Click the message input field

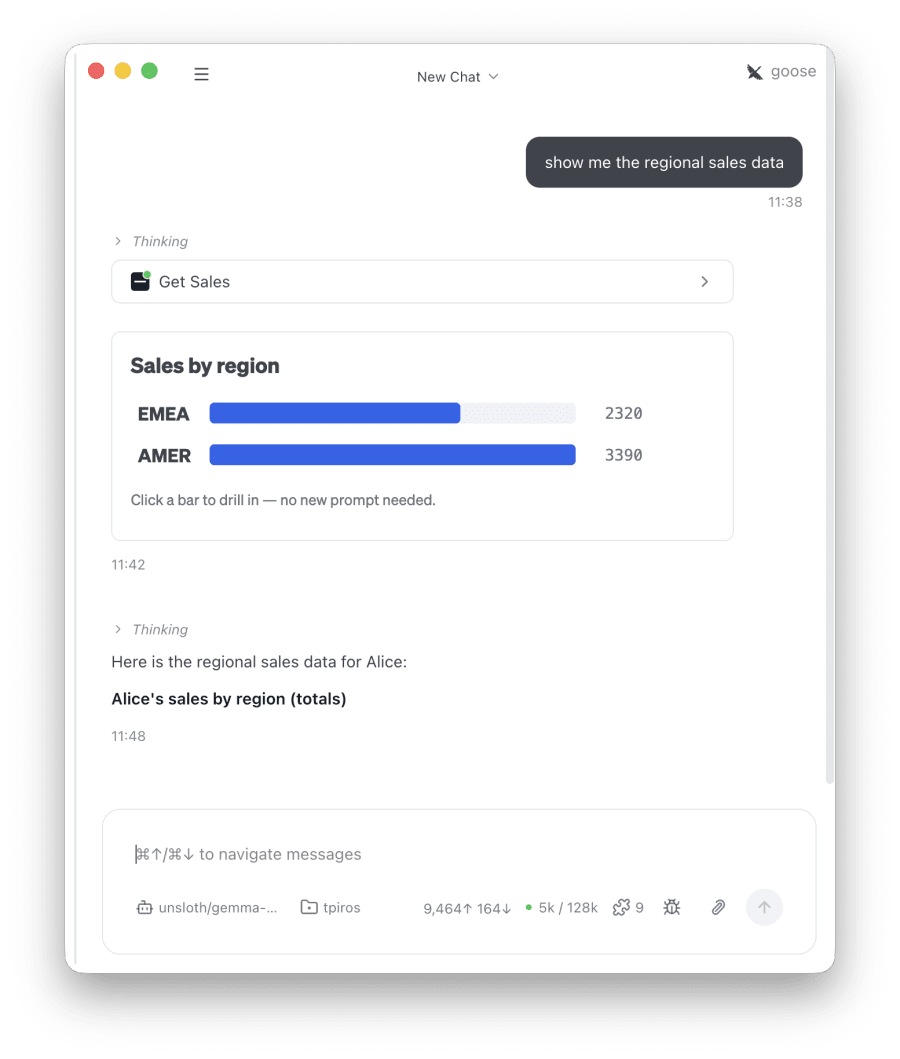click(x=459, y=854)
